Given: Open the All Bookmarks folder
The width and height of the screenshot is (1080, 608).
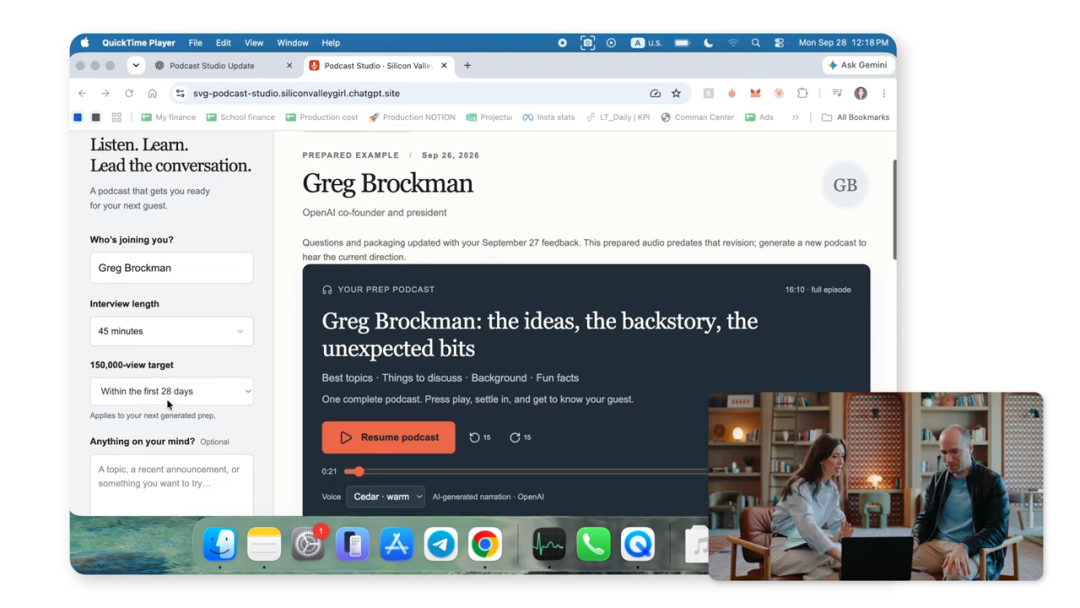Looking at the screenshot, I should (x=855, y=117).
